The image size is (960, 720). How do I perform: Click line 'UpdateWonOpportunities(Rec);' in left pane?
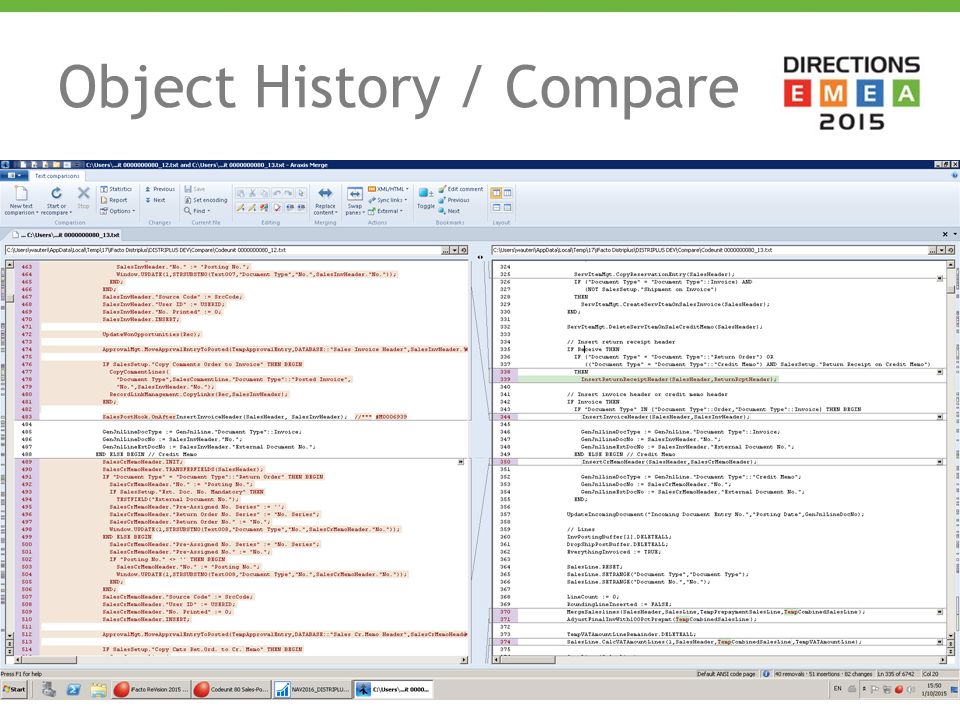tap(151, 334)
